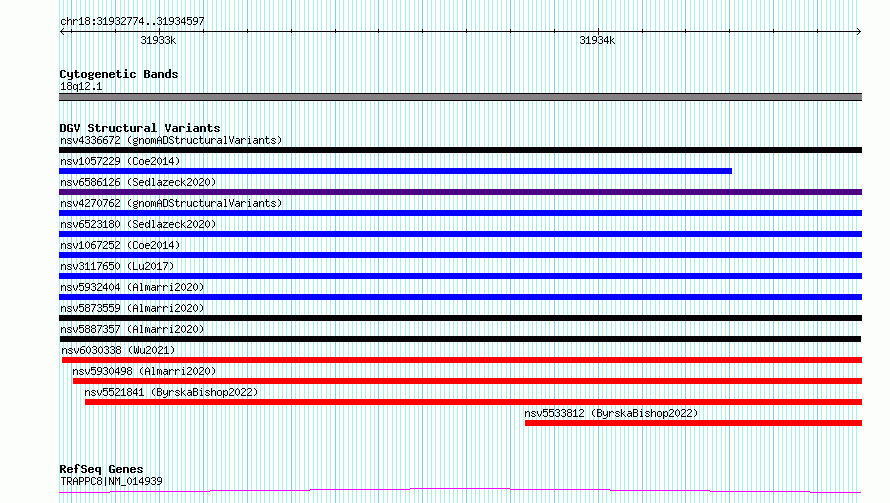The image size is (890, 503).
Task: Open variant label nsv6030338 (Wu2021)
Action: 118,350
